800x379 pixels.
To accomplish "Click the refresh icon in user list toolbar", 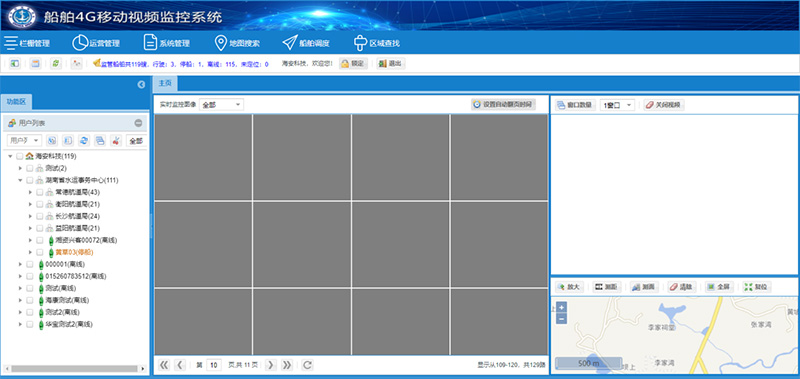I will click(x=84, y=141).
